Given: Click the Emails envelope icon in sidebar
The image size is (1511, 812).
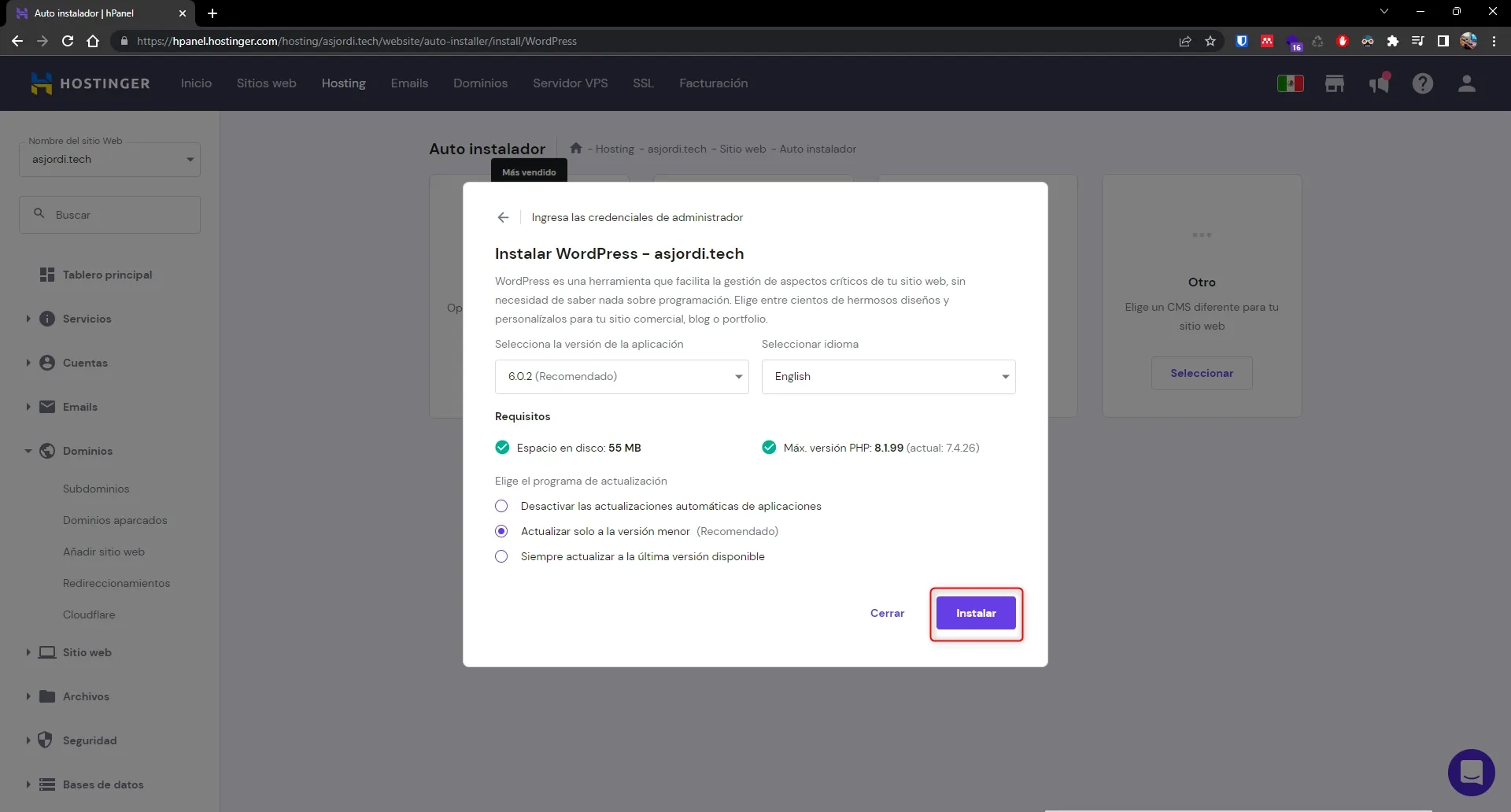Looking at the screenshot, I should coord(47,407).
